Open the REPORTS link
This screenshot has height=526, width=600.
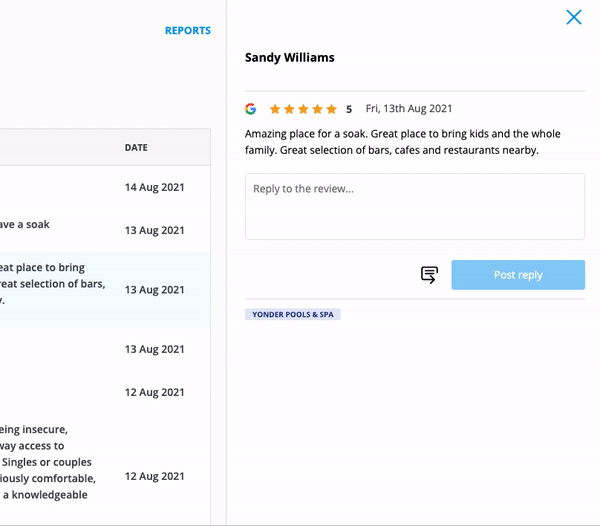click(188, 31)
